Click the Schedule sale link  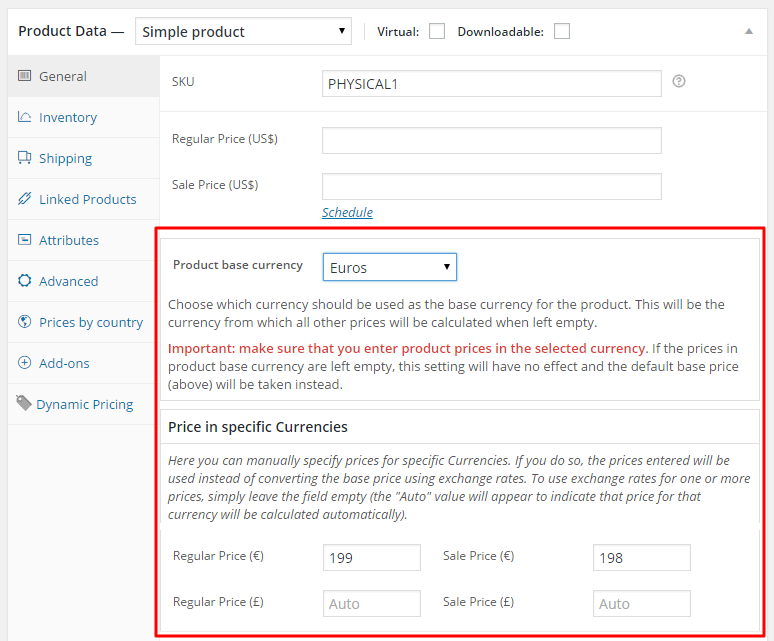347,212
